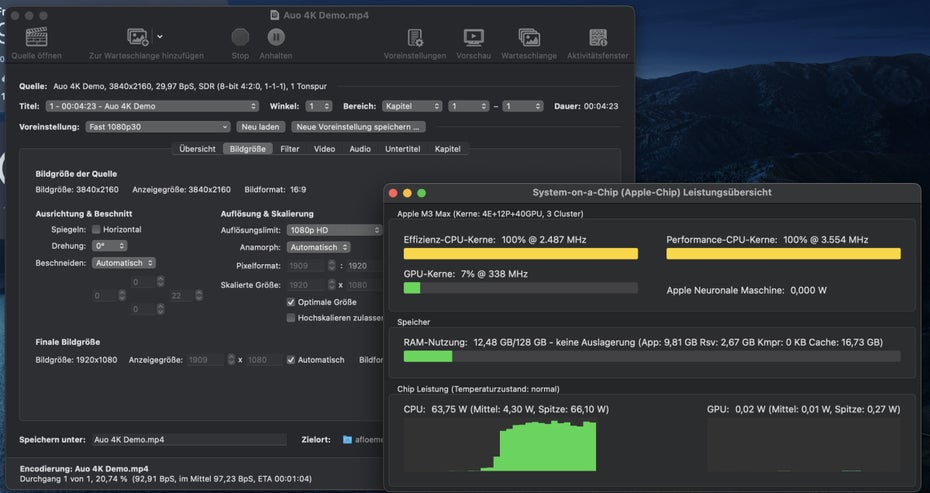This screenshot has height=493, width=930.
Task: Open the Vorschau preview window
Action: [473, 37]
